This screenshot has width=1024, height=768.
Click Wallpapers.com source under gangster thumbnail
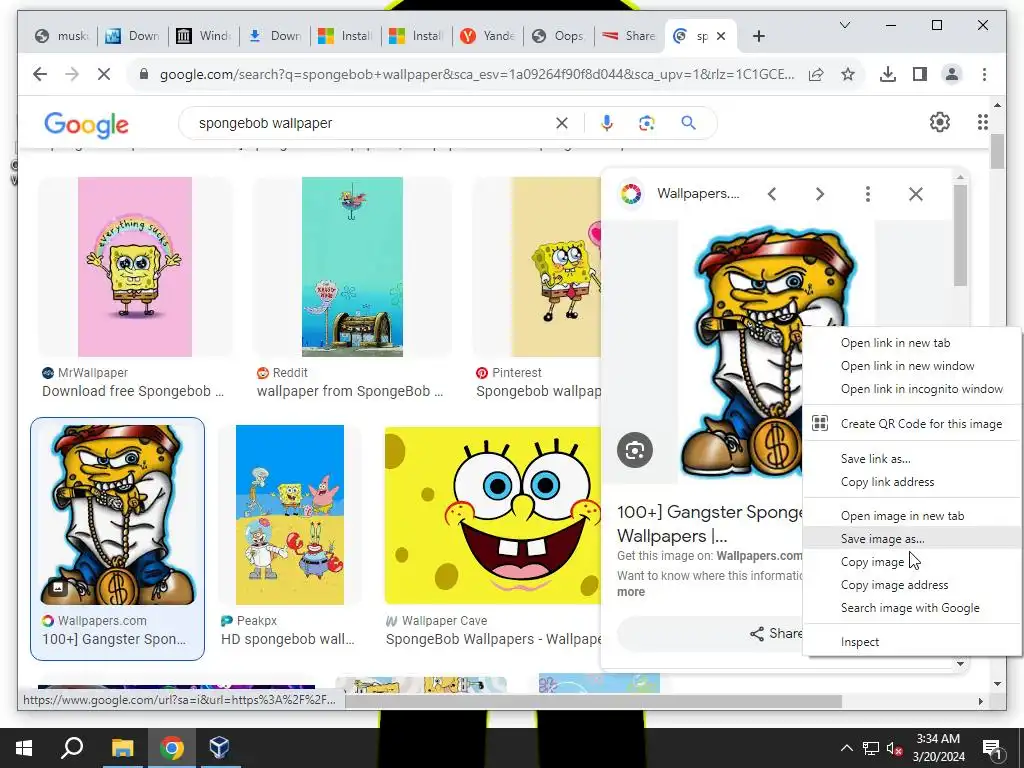(102, 621)
